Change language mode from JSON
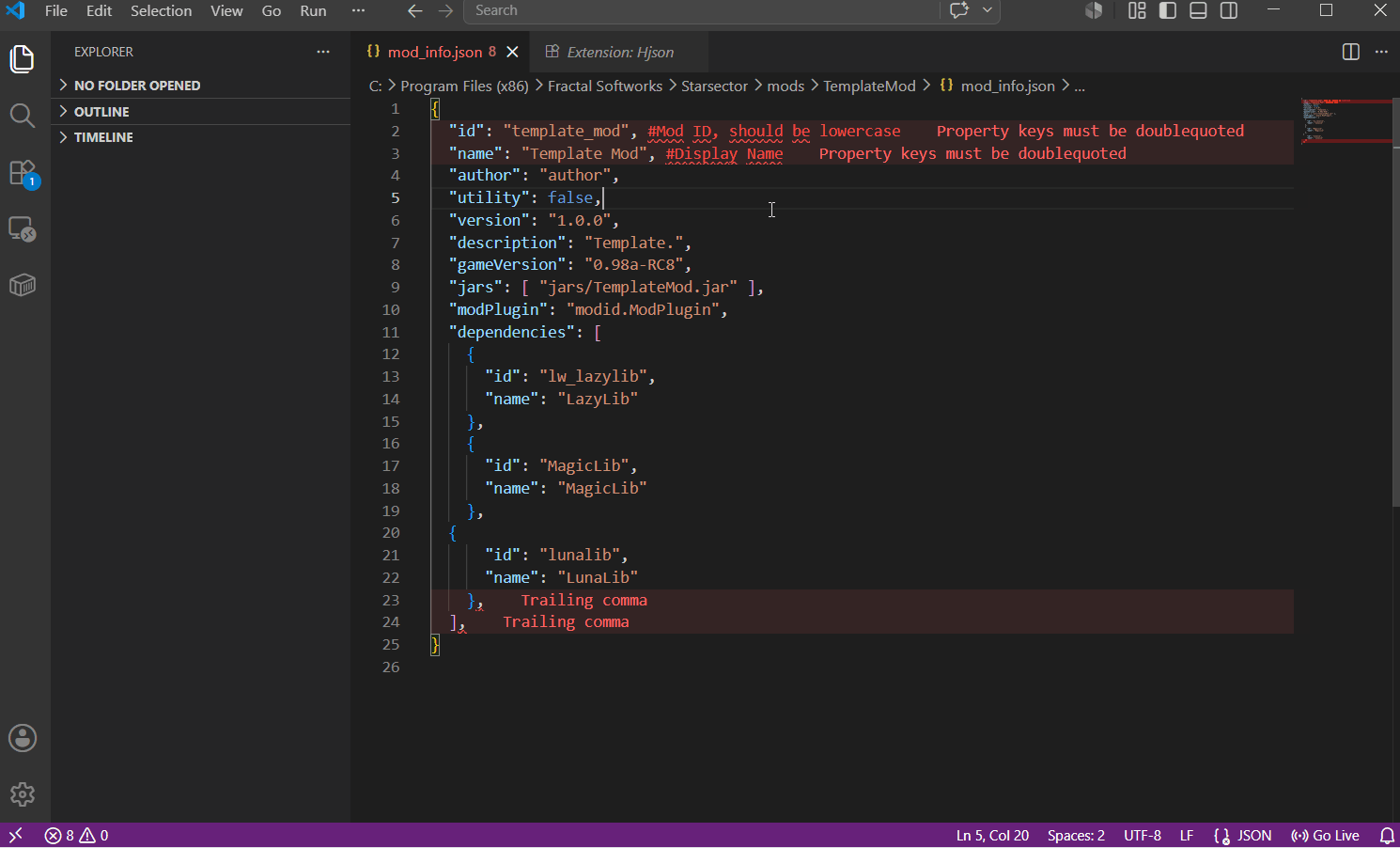 point(1254,835)
